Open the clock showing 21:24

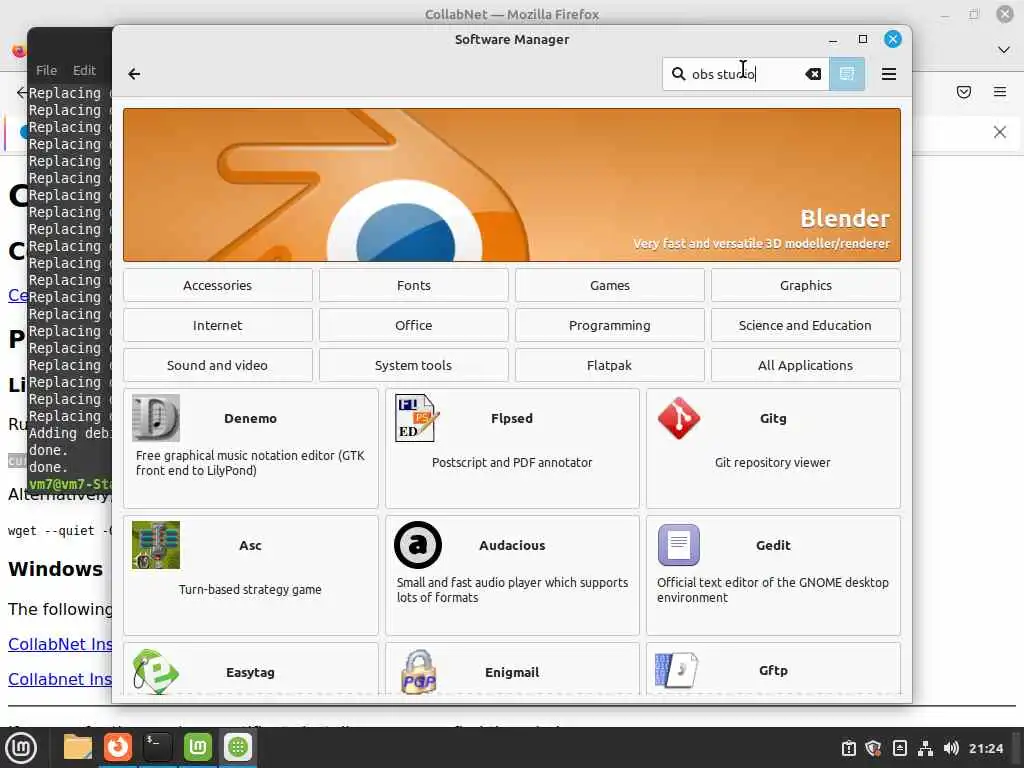pos(985,748)
